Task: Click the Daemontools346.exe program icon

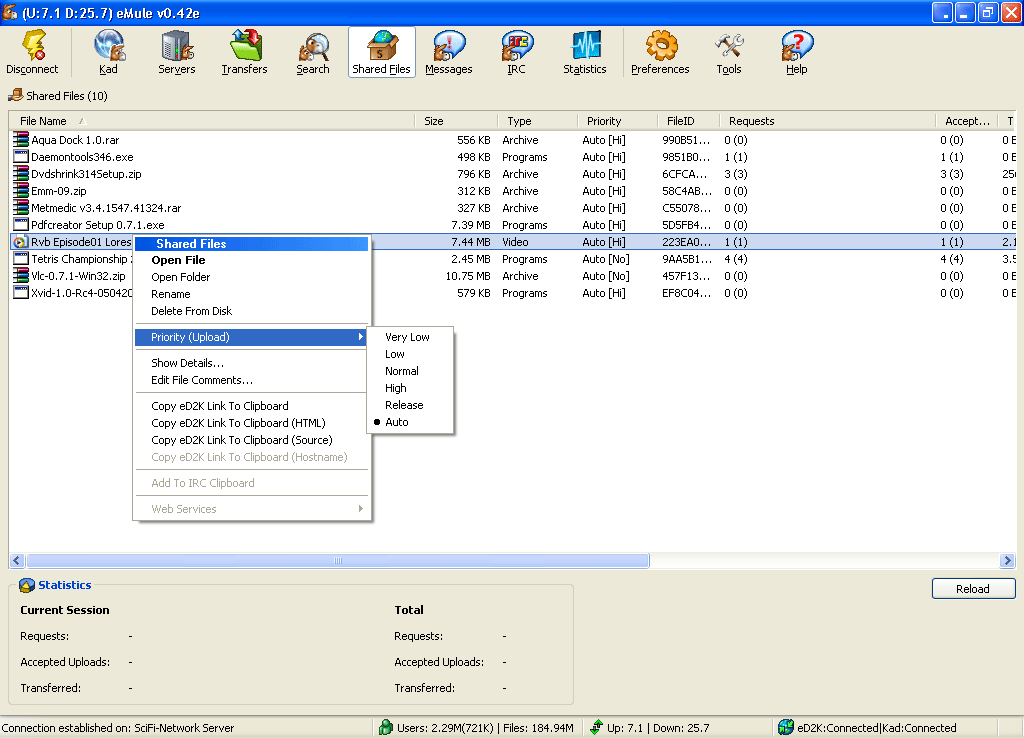Action: pyautogui.click(x=21, y=157)
